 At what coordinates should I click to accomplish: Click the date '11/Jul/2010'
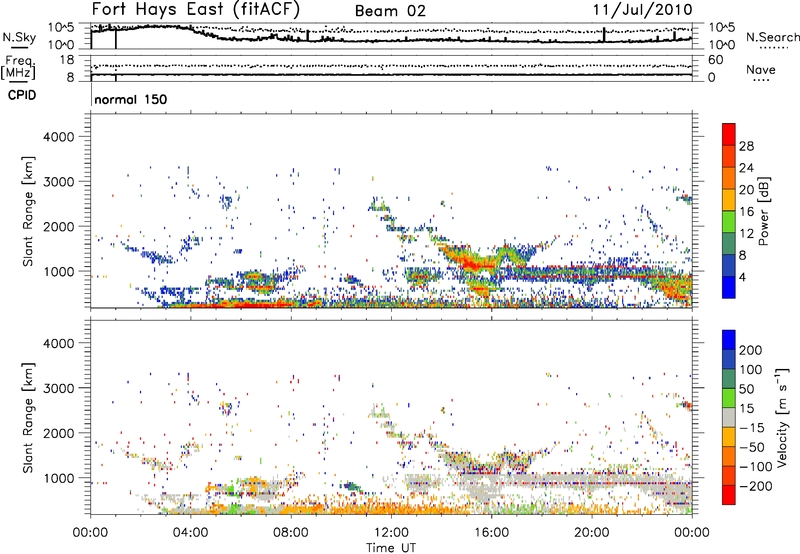pos(642,10)
